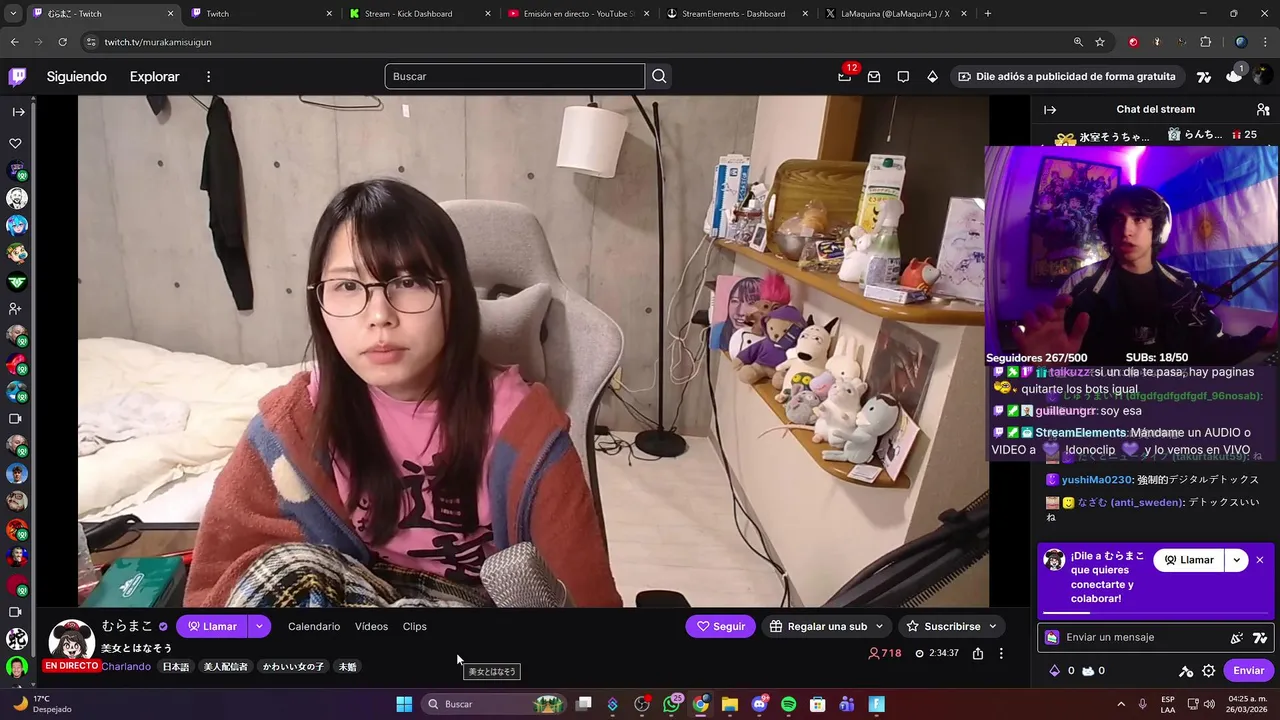Open user profile avatar menu

[x=1264, y=76]
